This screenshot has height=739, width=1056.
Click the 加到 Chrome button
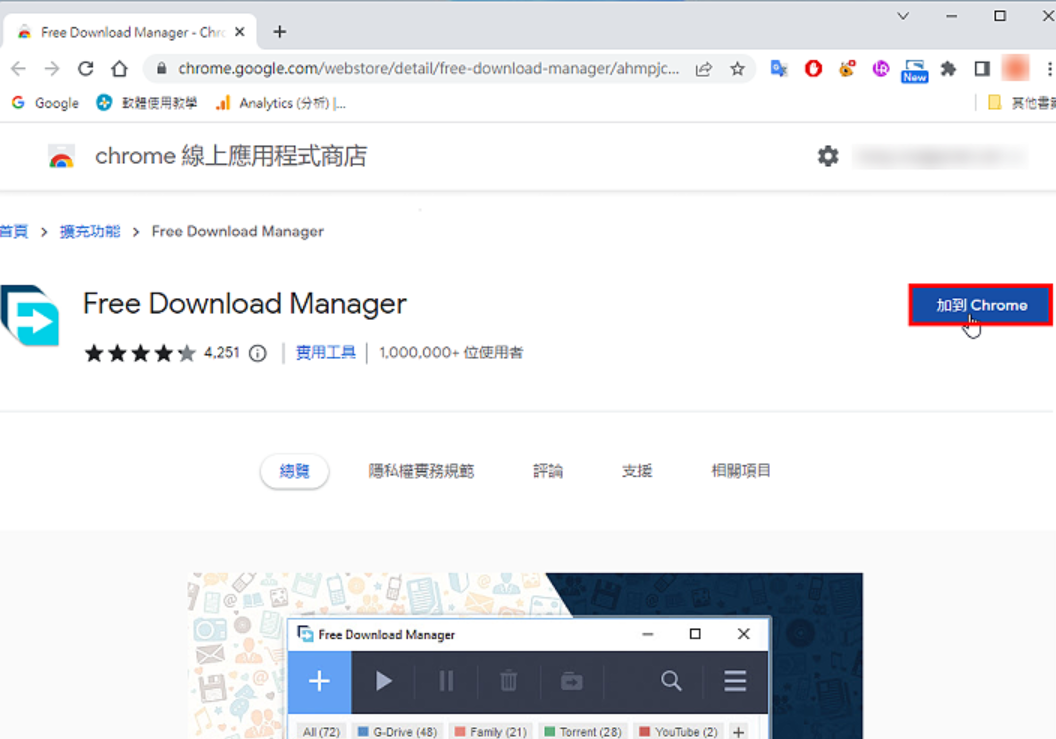tap(981, 305)
